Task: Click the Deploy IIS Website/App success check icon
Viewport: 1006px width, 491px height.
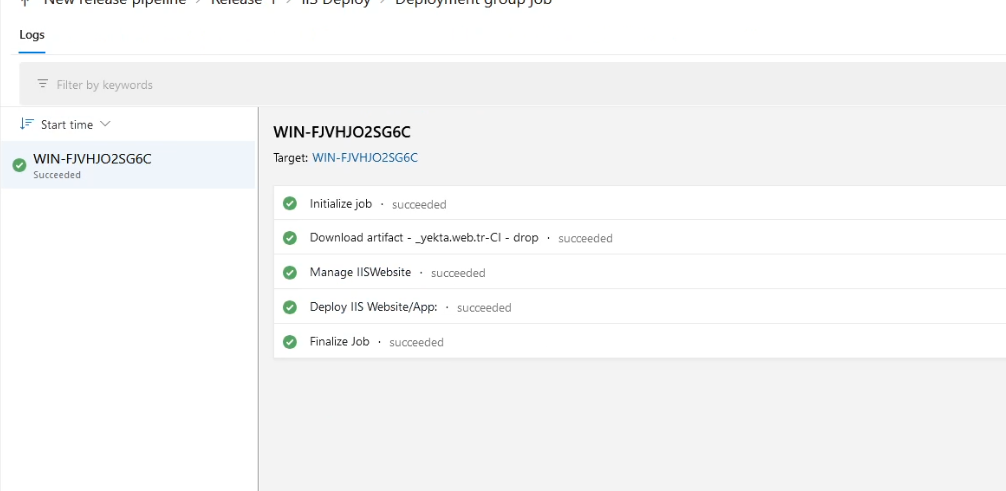Action: [290, 307]
